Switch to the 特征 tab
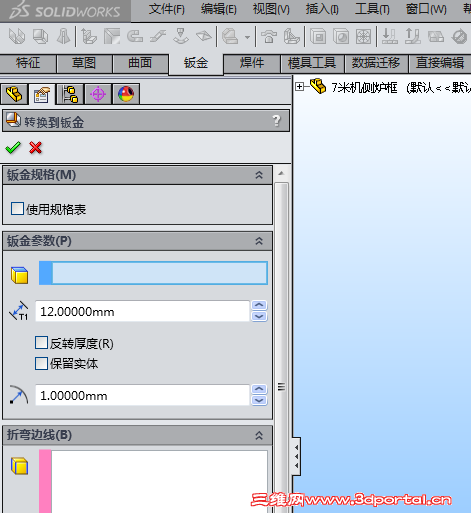The image size is (471, 513). click(x=28, y=63)
